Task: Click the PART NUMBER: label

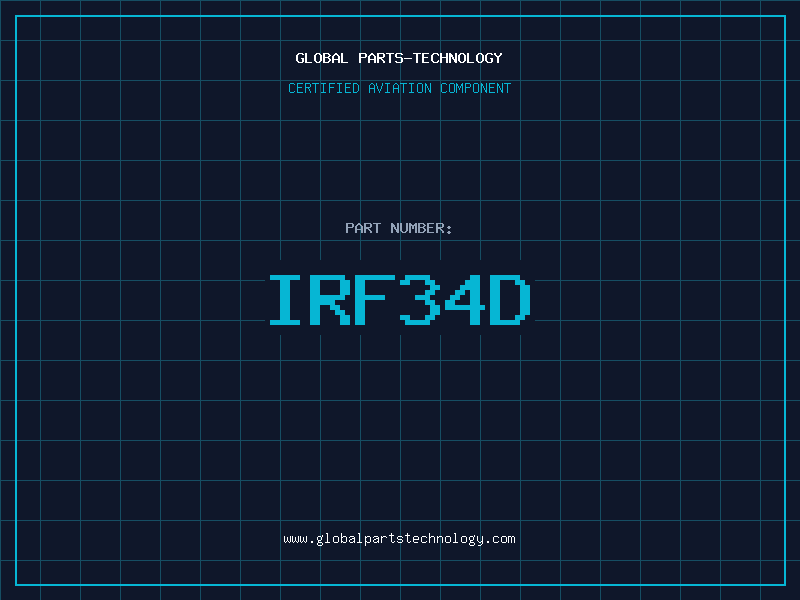Action: 399,228
